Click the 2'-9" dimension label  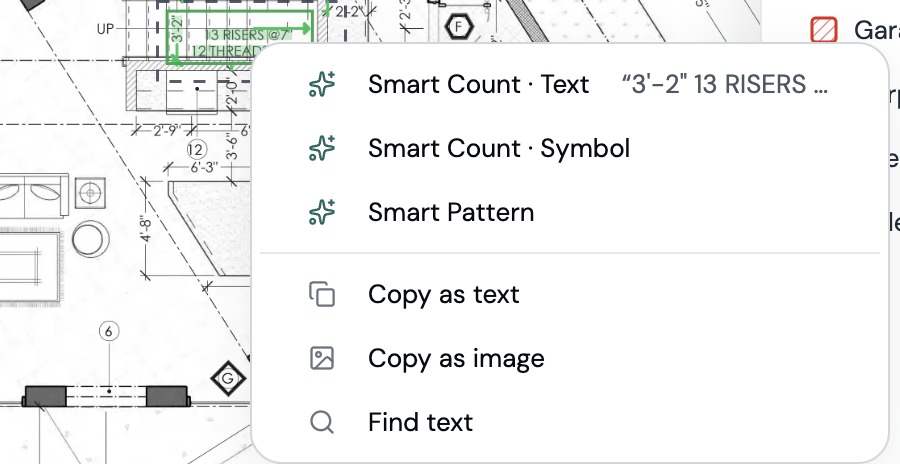tap(166, 131)
